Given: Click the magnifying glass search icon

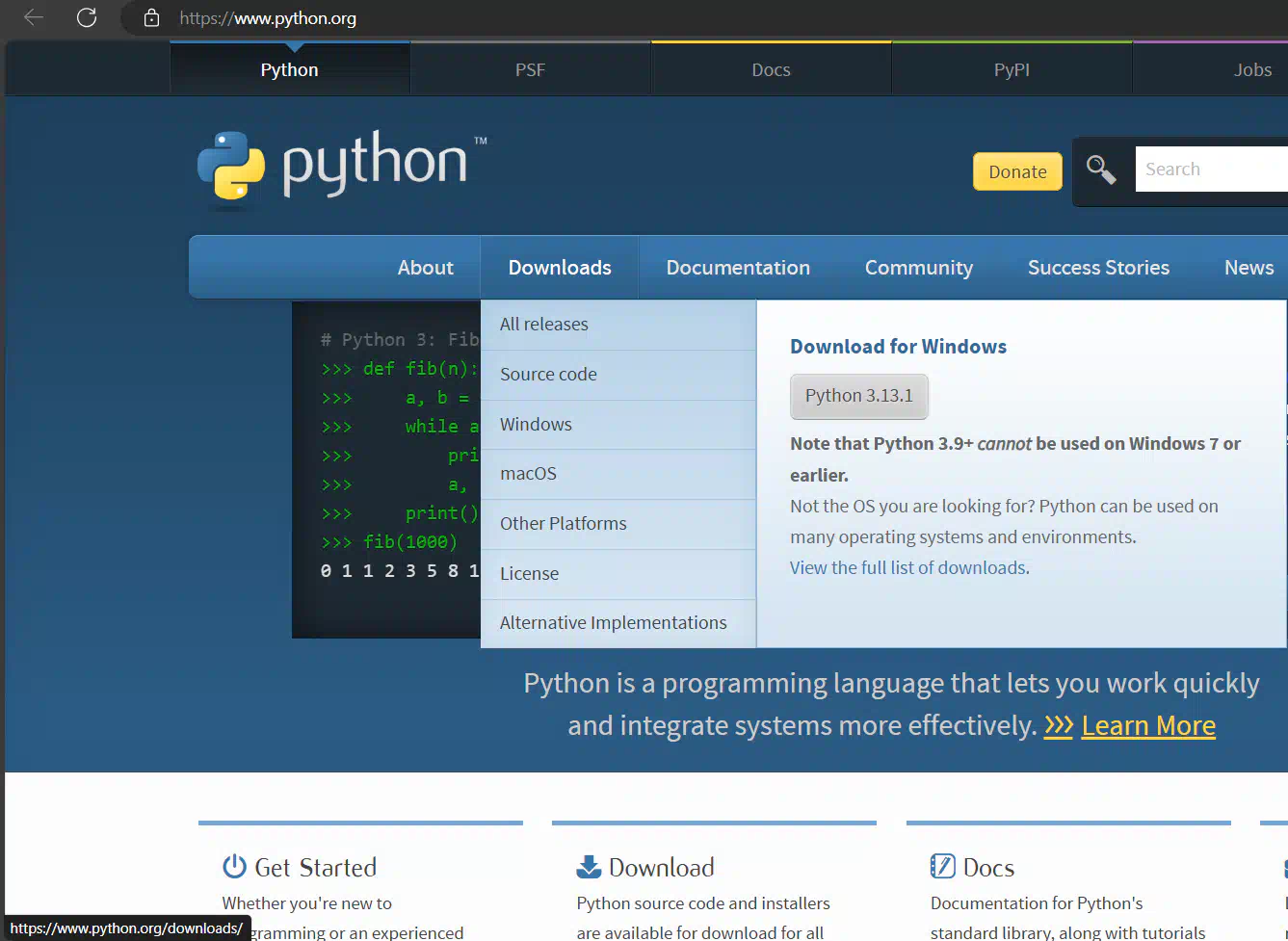Looking at the screenshot, I should point(1101,170).
